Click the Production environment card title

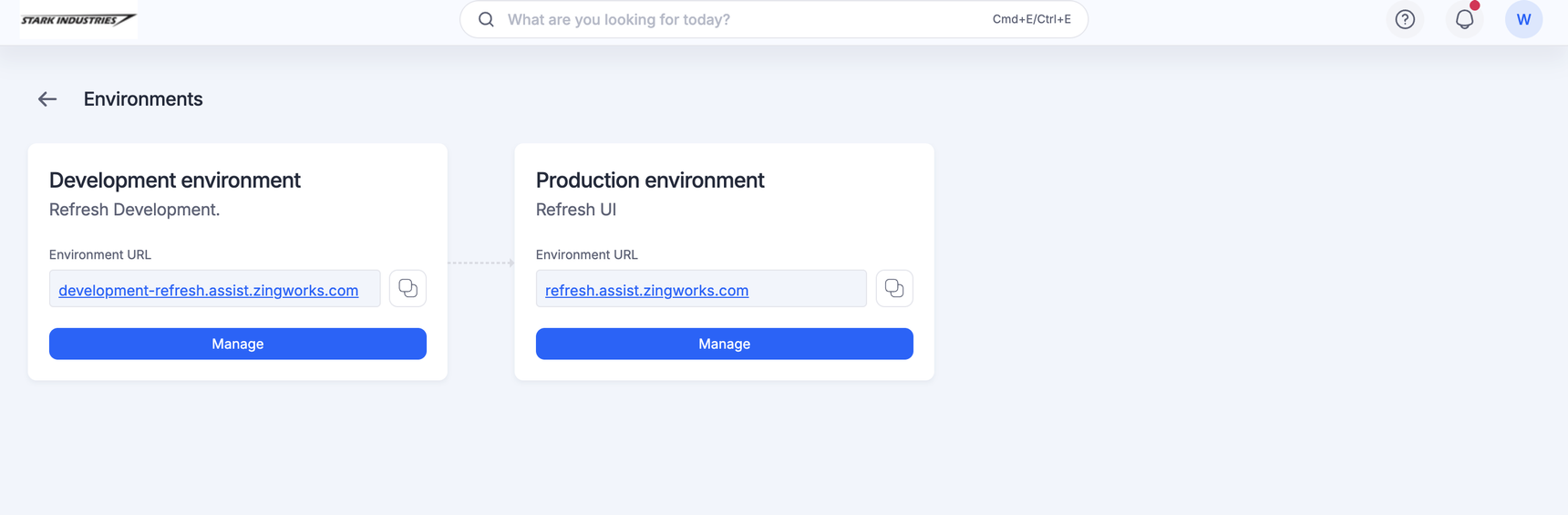pyautogui.click(x=650, y=180)
